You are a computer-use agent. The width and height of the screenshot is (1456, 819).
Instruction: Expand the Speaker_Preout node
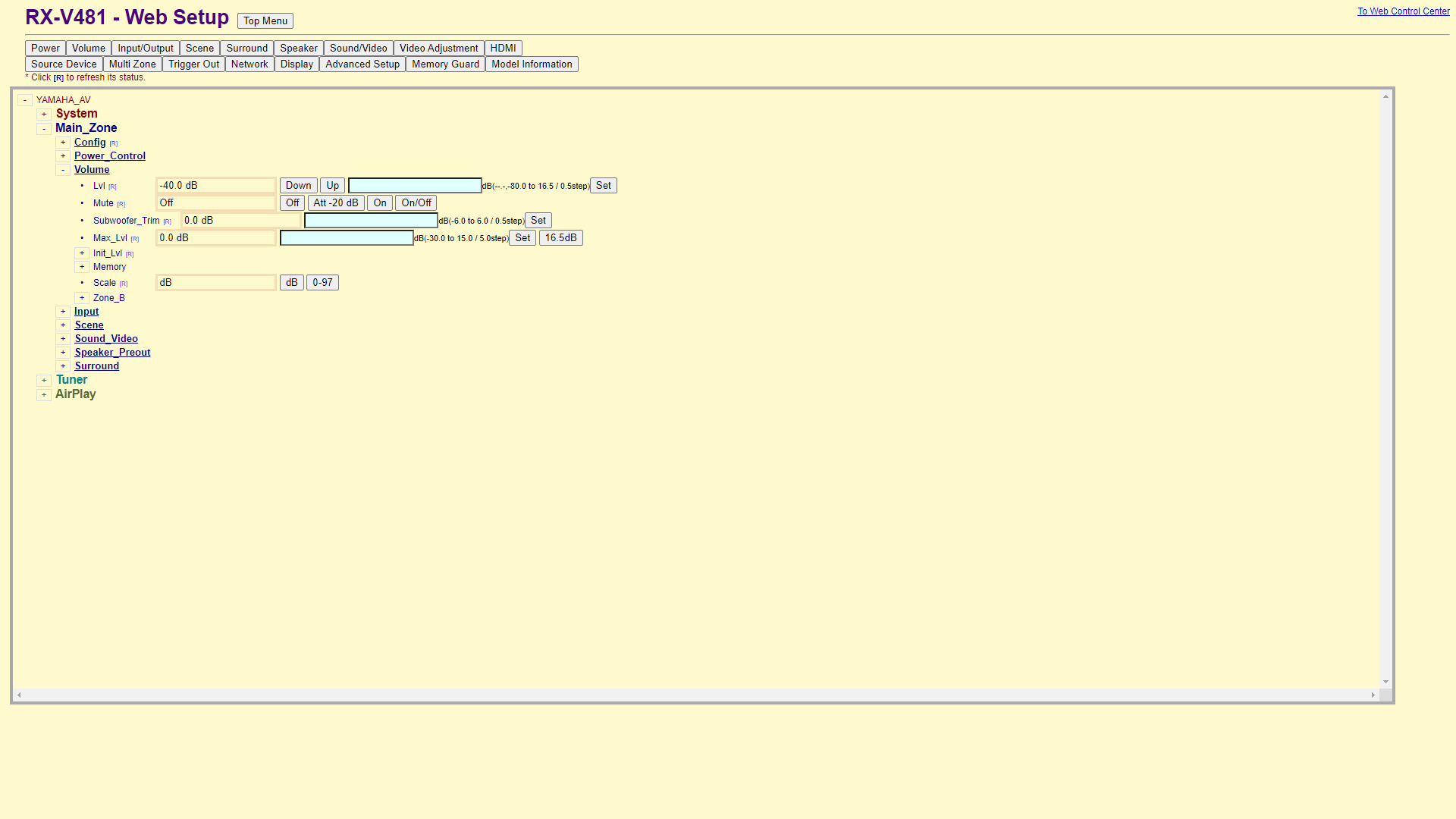[x=63, y=353]
